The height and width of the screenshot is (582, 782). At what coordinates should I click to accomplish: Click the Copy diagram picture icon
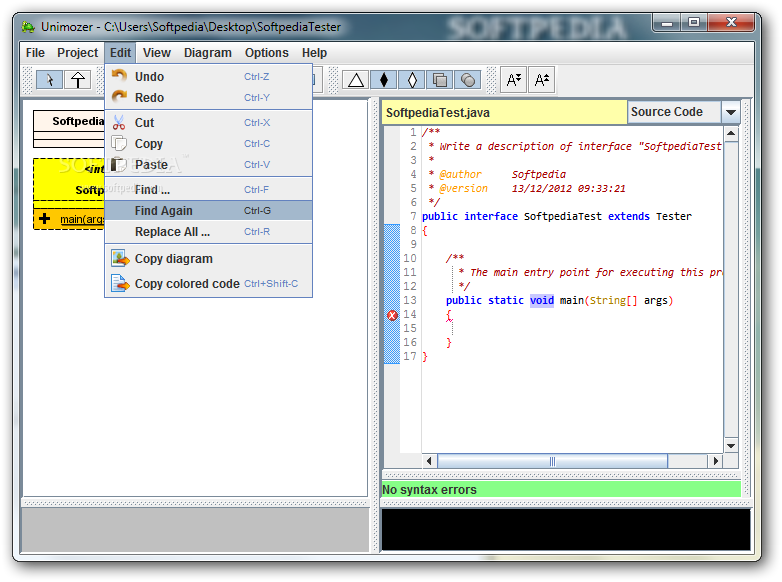coord(120,258)
